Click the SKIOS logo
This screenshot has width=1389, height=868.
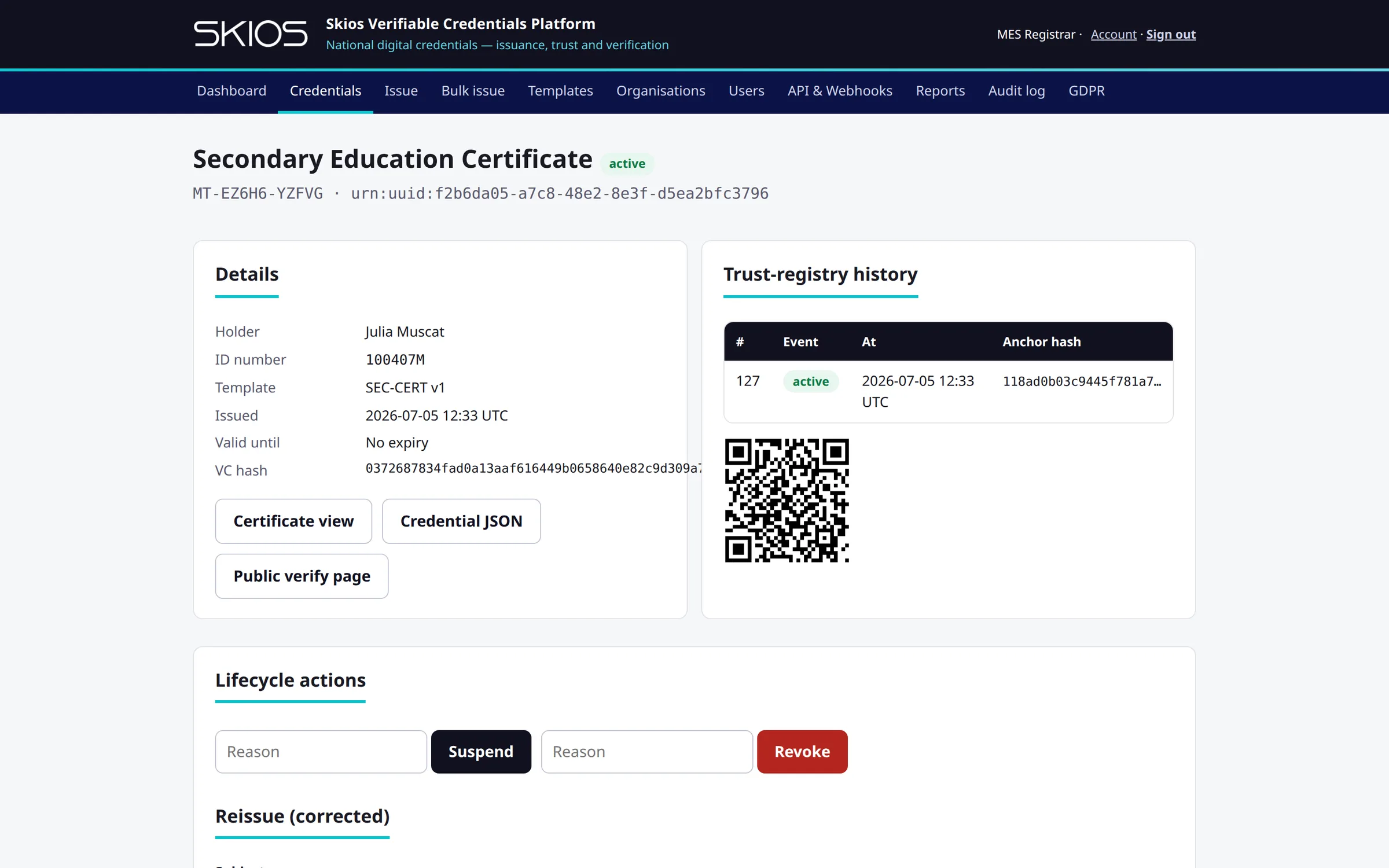[251, 34]
